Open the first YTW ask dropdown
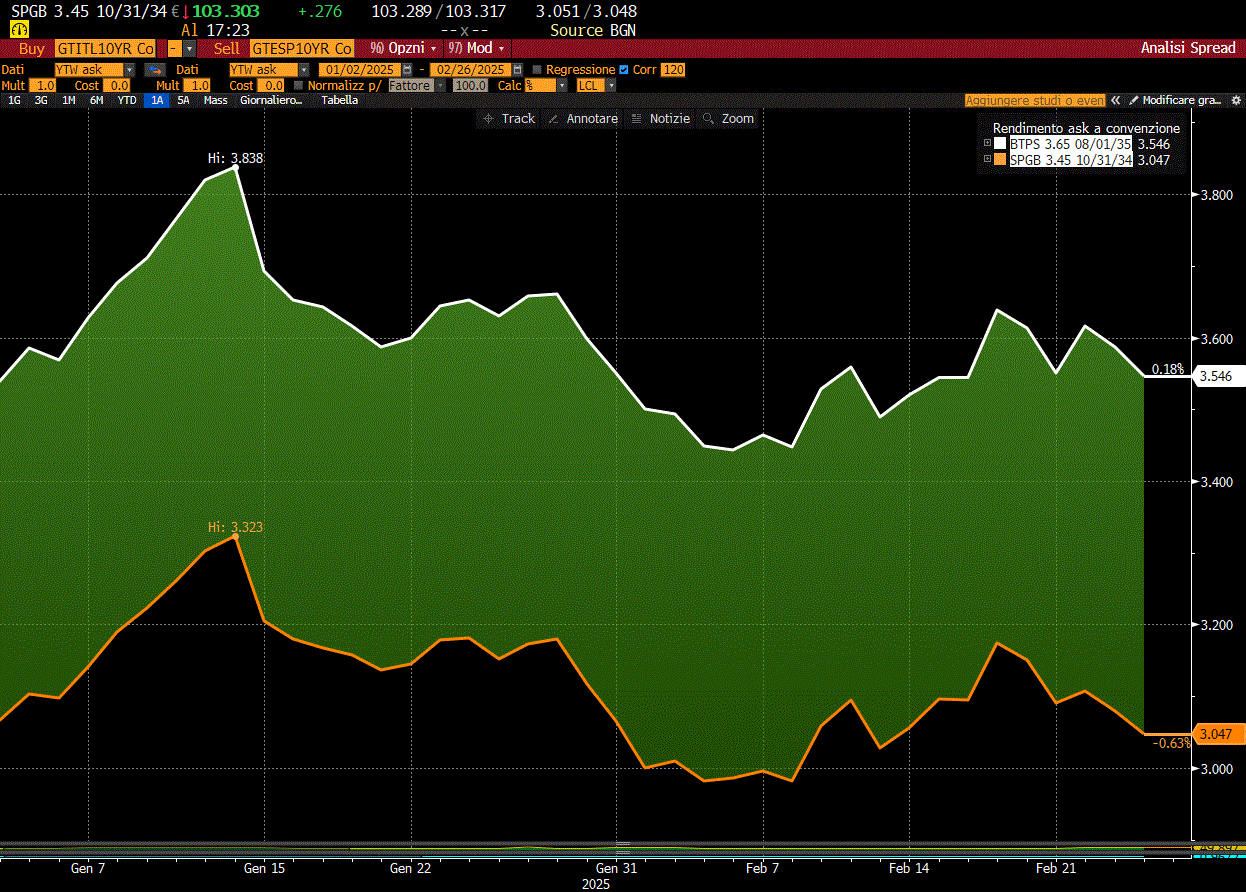Viewport: 1246px width, 892px height. (x=94, y=70)
